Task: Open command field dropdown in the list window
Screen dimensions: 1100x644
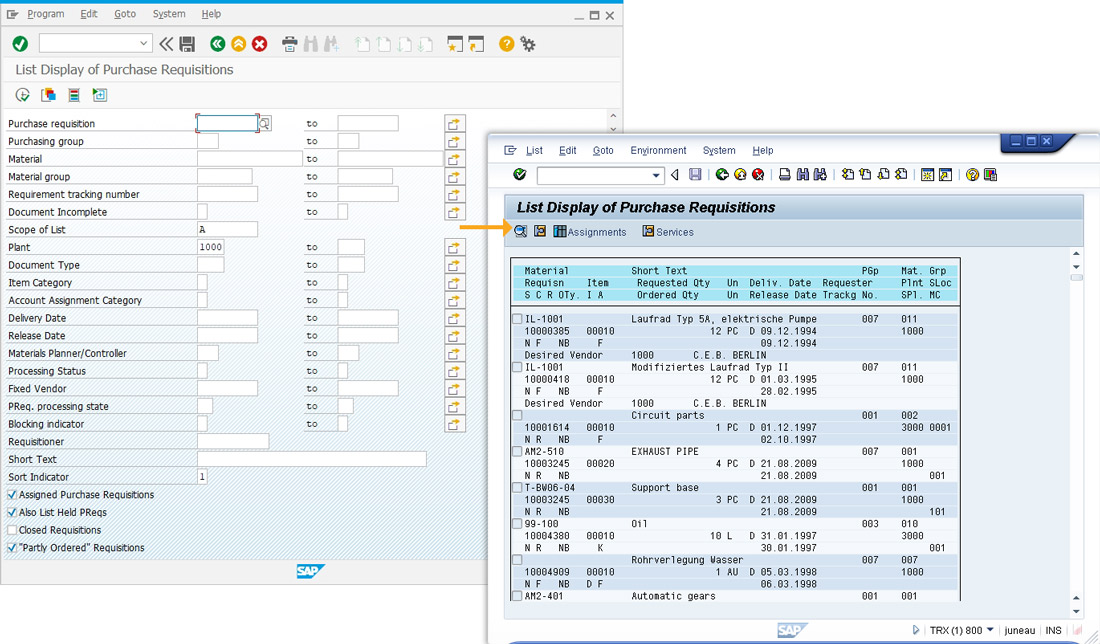Action: (656, 175)
